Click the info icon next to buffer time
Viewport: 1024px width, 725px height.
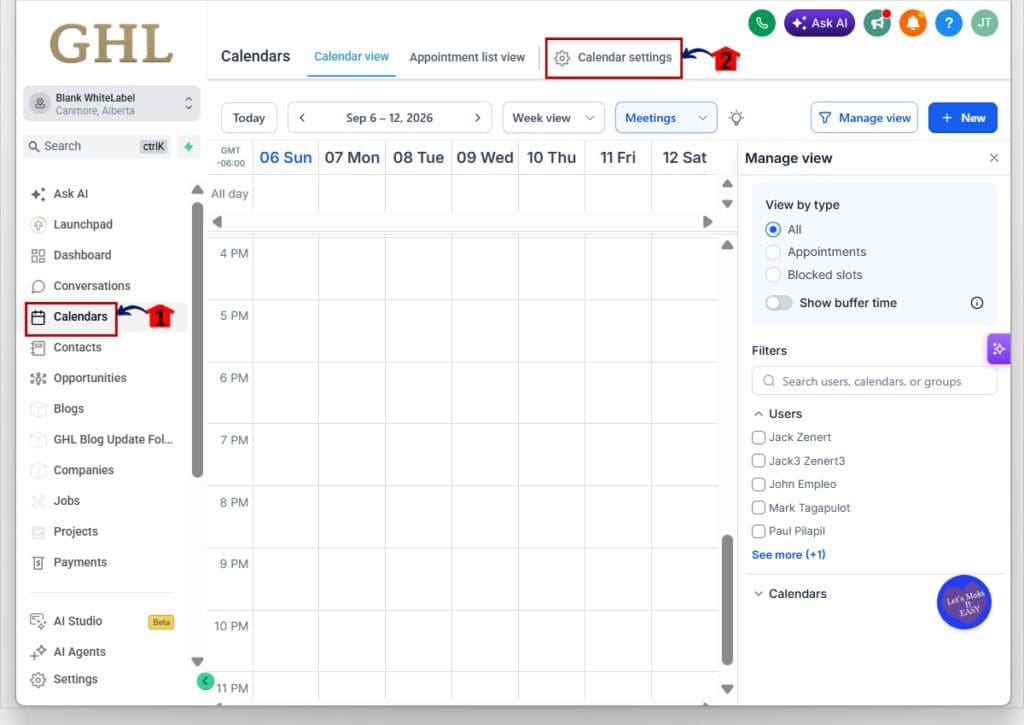coord(976,303)
